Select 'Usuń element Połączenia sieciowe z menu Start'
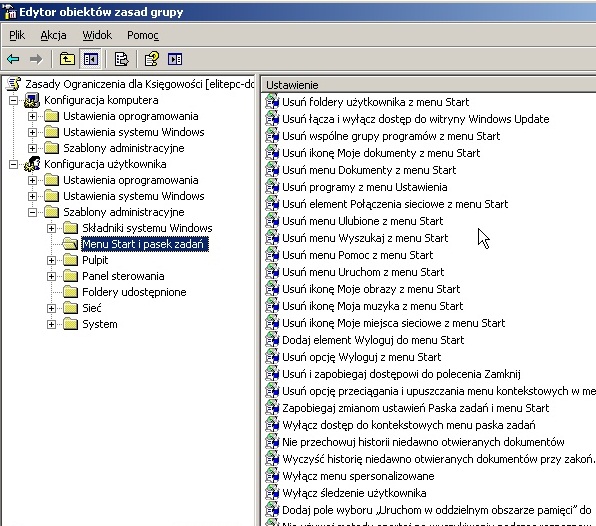Viewport: 596px width, 526px height. [395, 204]
